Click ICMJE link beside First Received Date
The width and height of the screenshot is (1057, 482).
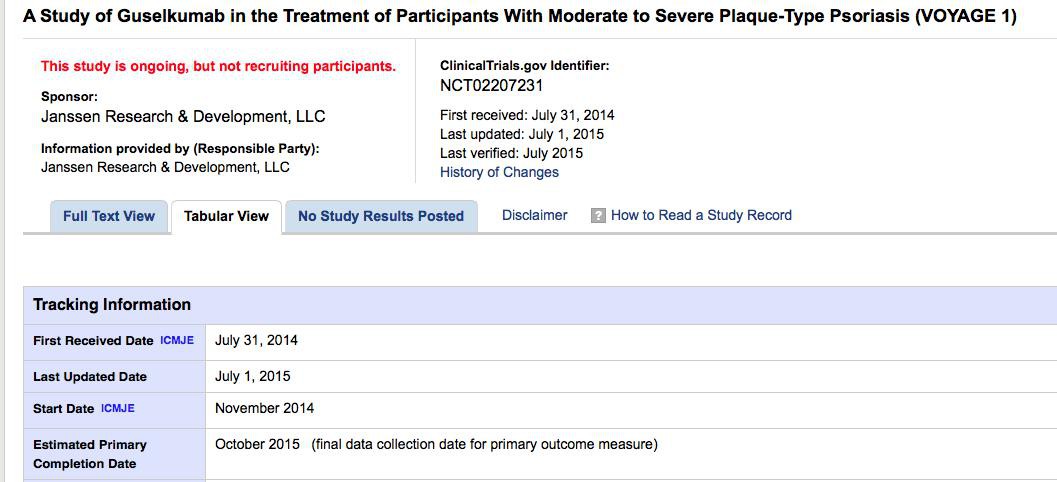177,341
